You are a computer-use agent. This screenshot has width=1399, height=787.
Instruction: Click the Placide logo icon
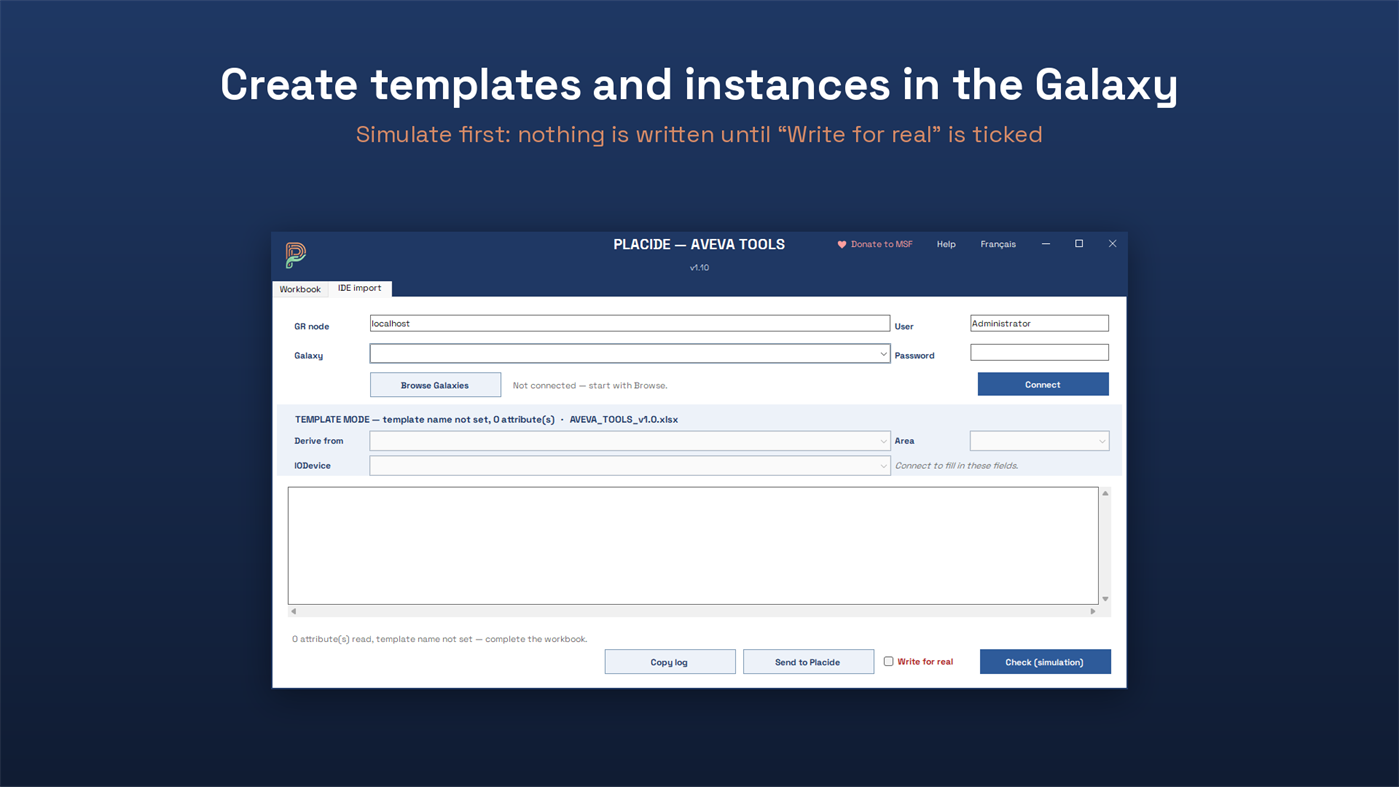pyautogui.click(x=295, y=255)
